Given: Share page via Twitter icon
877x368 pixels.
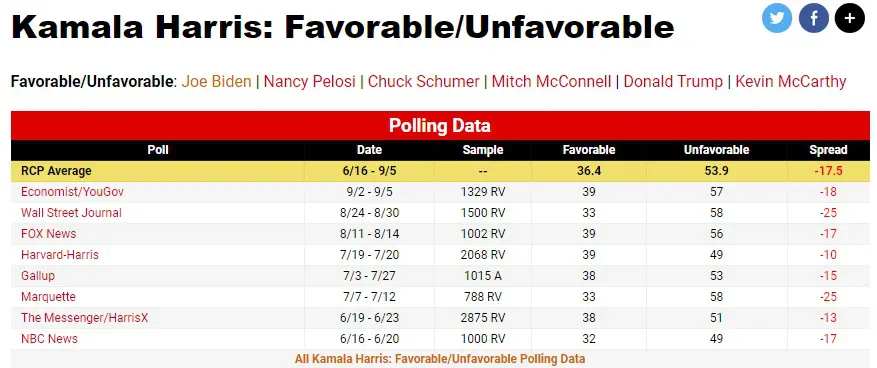Looking at the screenshot, I should [777, 18].
